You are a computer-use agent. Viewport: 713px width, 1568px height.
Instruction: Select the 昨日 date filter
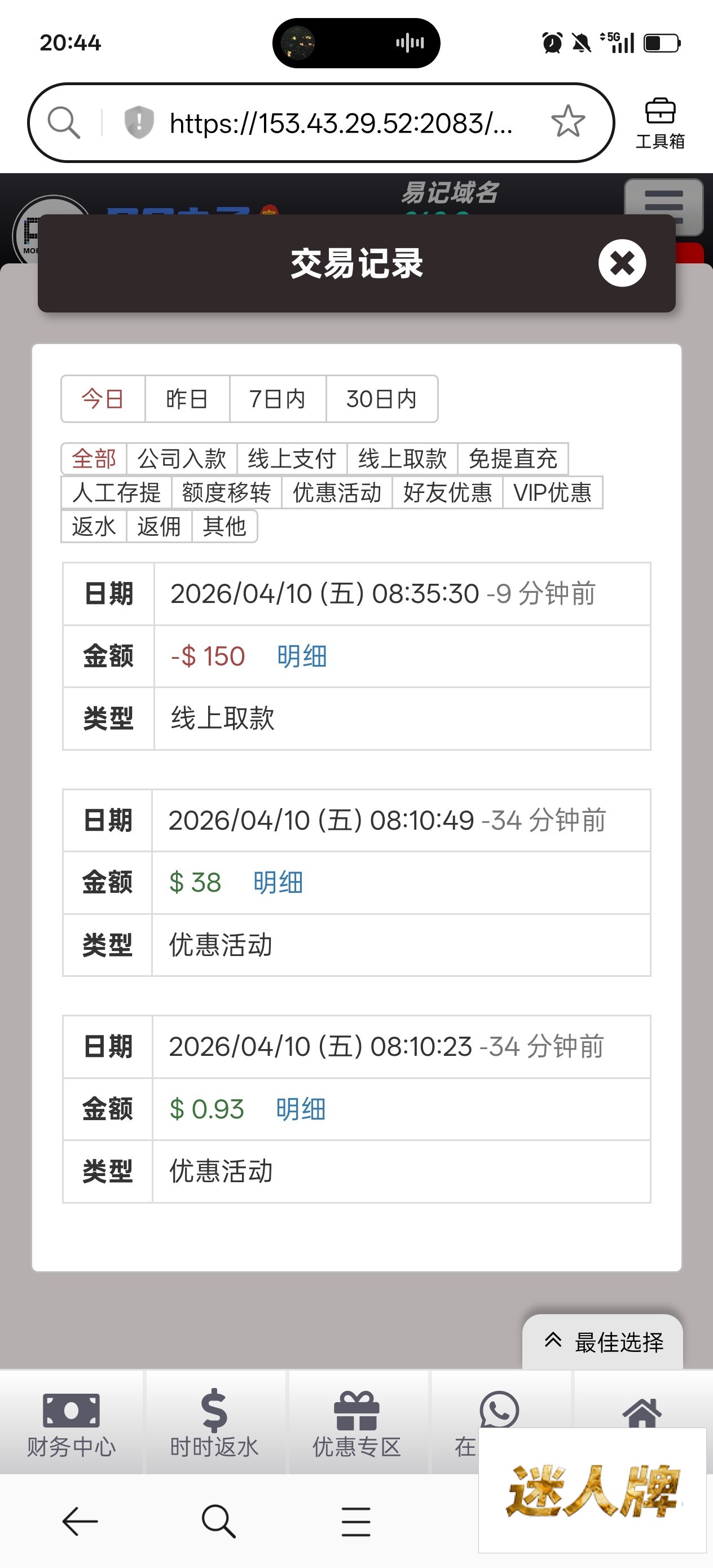187,399
